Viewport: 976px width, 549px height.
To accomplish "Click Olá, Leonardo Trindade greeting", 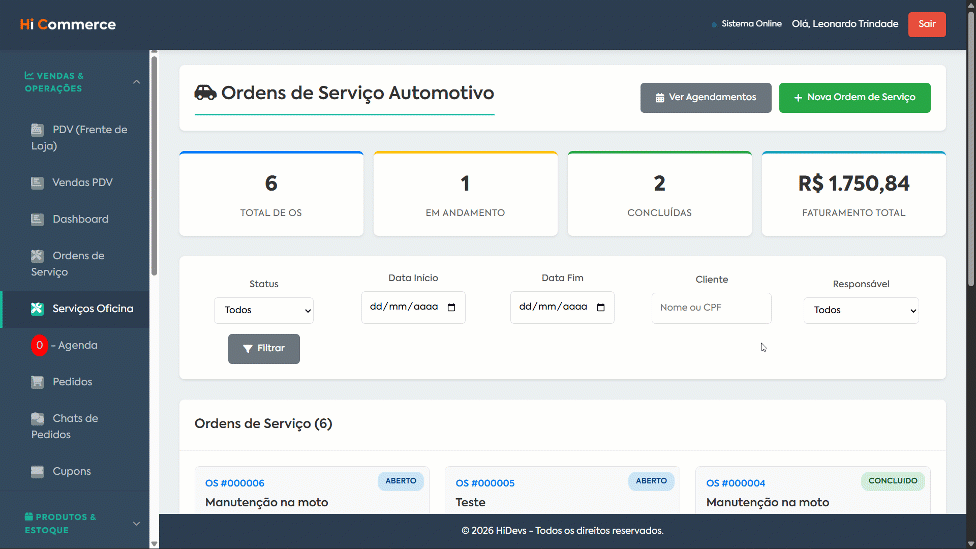I will 845,24.
